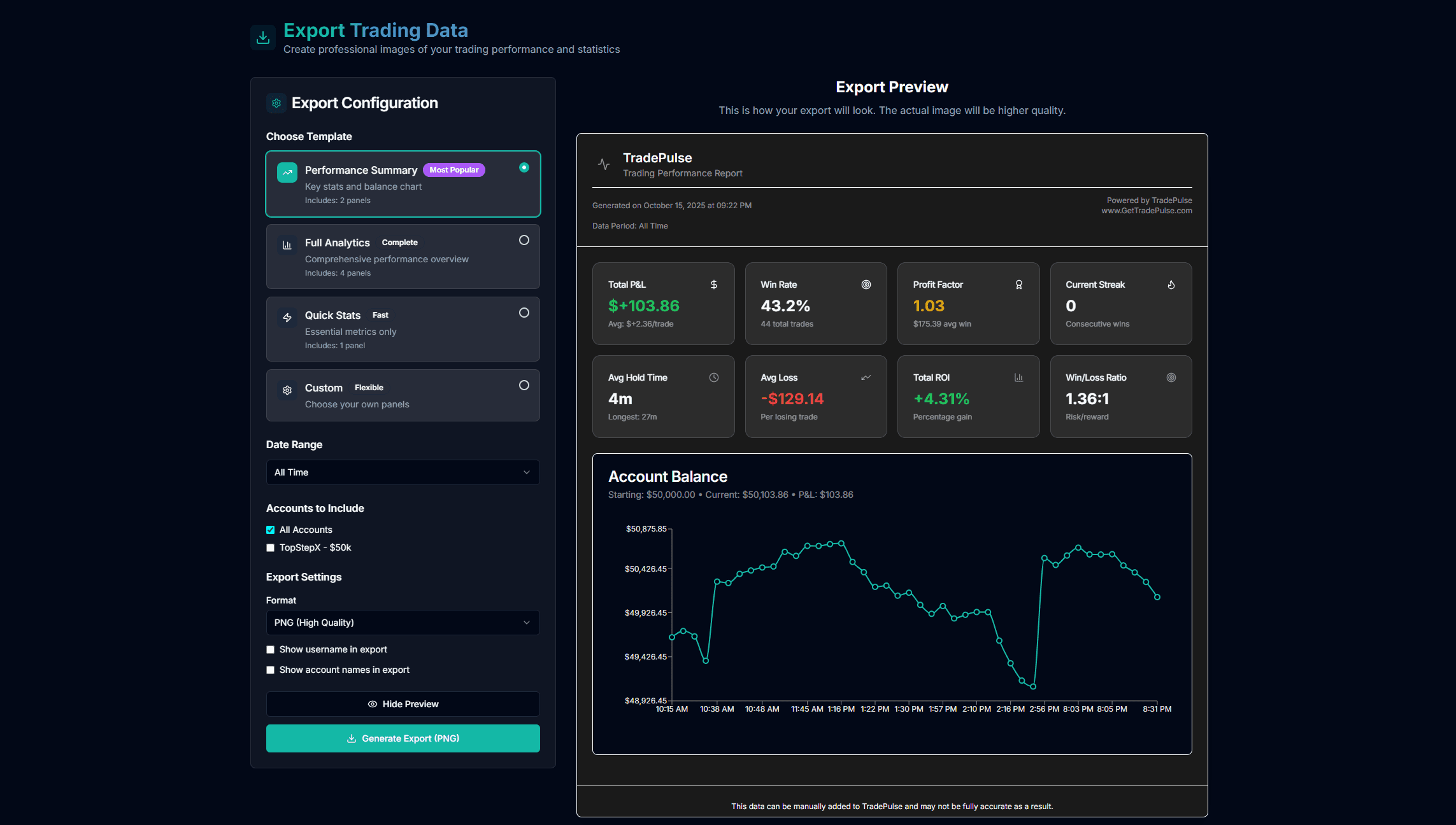This screenshot has height=825, width=1456.
Task: Click the flame icon on Current Streak card
Action: [x=1171, y=285]
